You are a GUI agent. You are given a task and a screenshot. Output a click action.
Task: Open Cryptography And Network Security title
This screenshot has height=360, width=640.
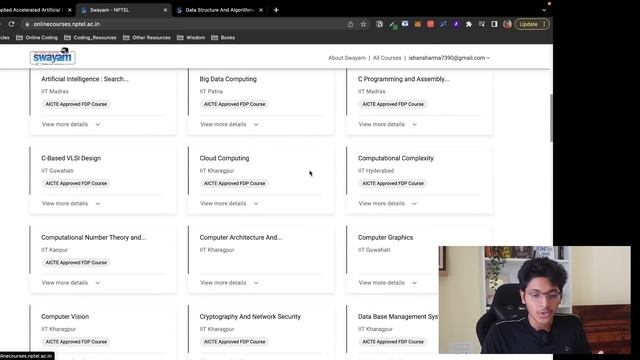click(x=250, y=317)
